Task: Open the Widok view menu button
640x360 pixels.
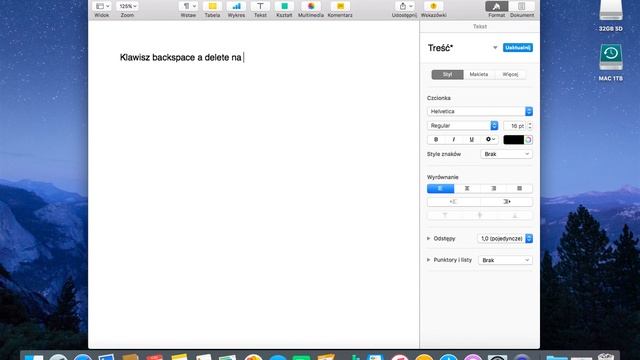Action: (x=102, y=6)
